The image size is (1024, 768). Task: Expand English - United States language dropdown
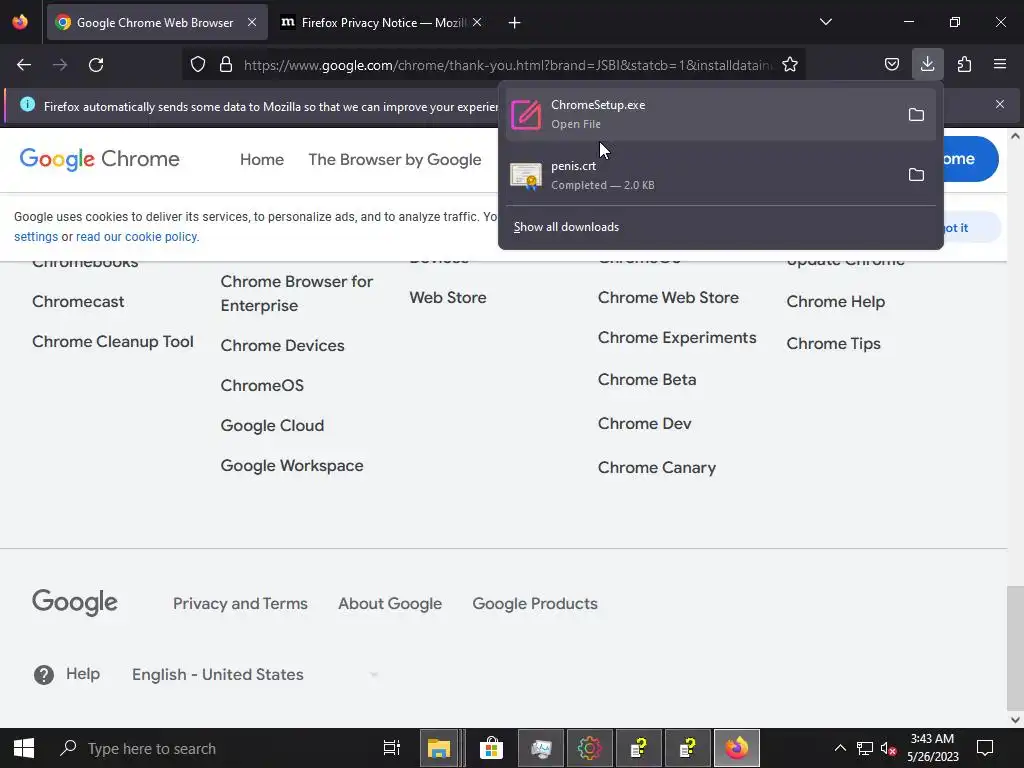(255, 675)
